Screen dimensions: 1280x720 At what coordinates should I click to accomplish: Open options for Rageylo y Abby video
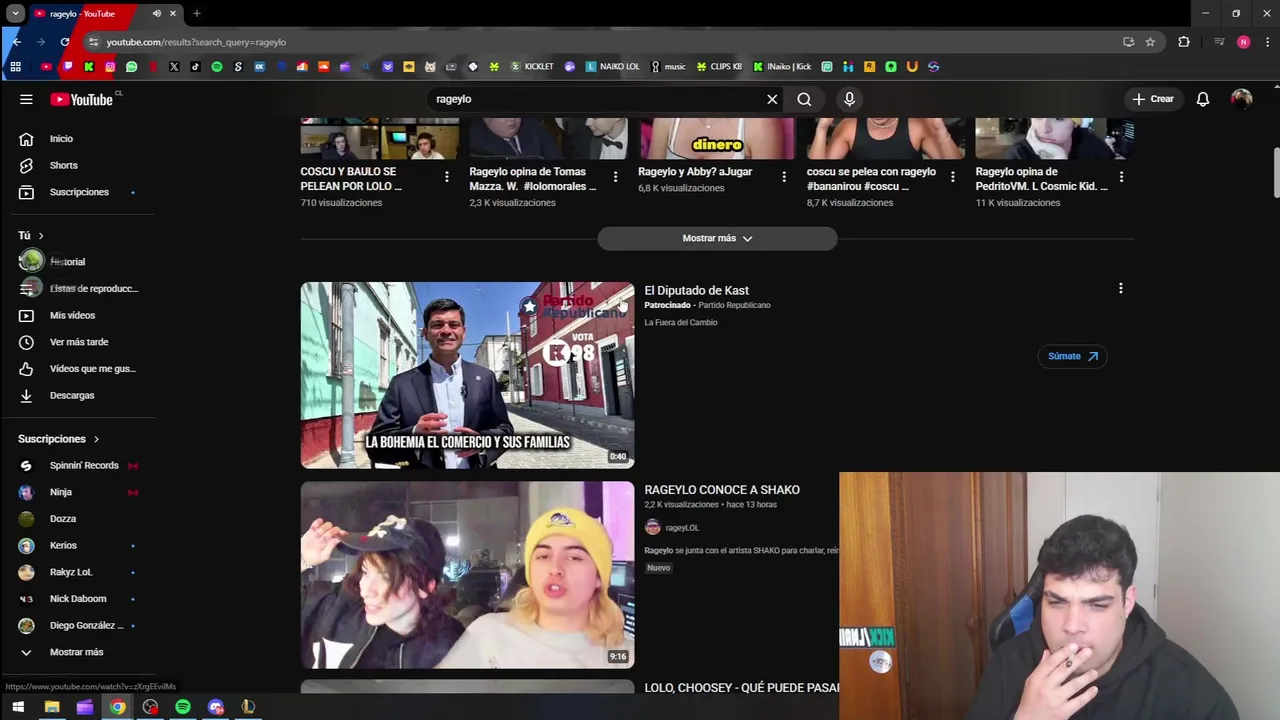tap(784, 177)
